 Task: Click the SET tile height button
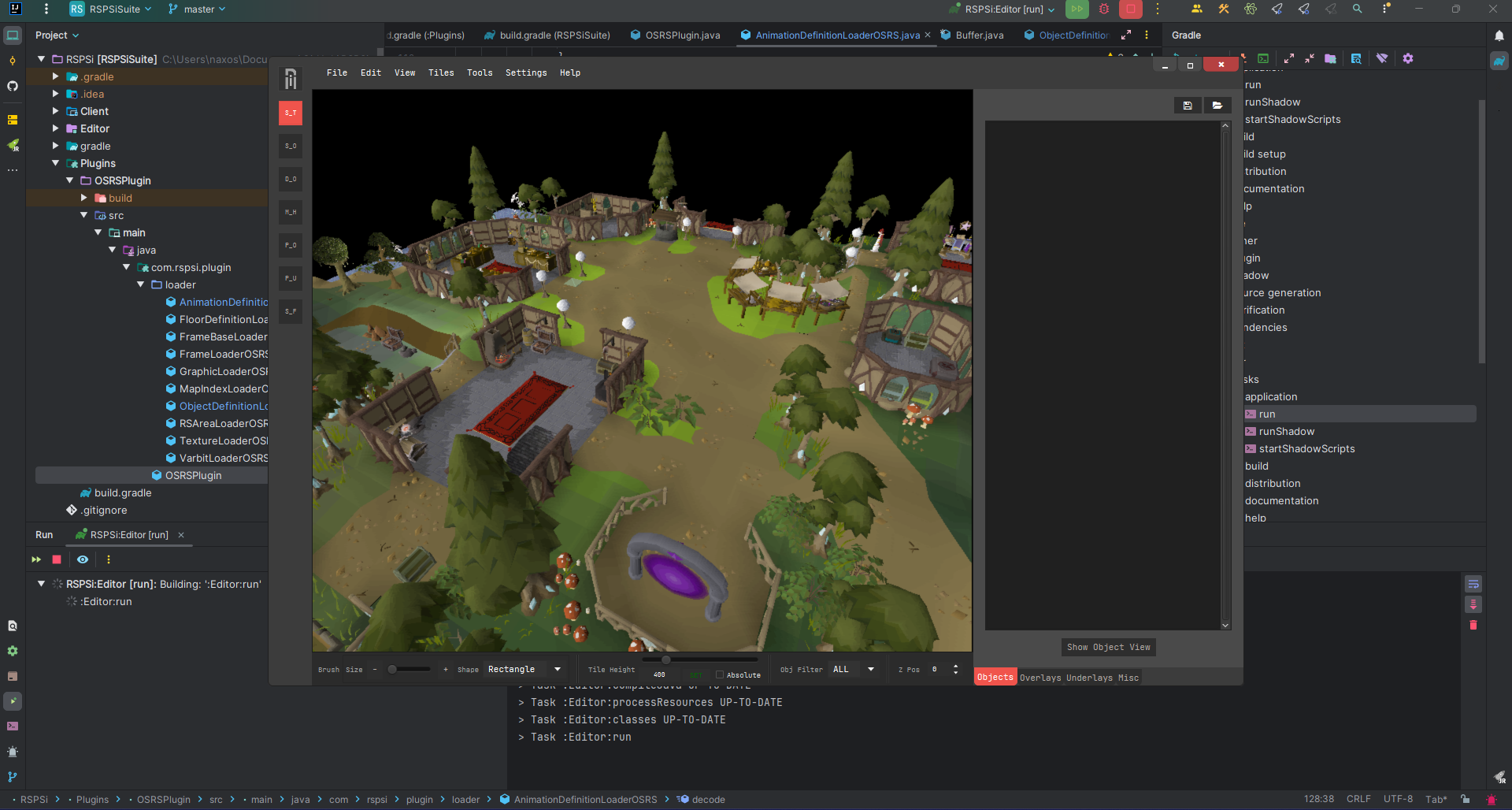(x=696, y=674)
